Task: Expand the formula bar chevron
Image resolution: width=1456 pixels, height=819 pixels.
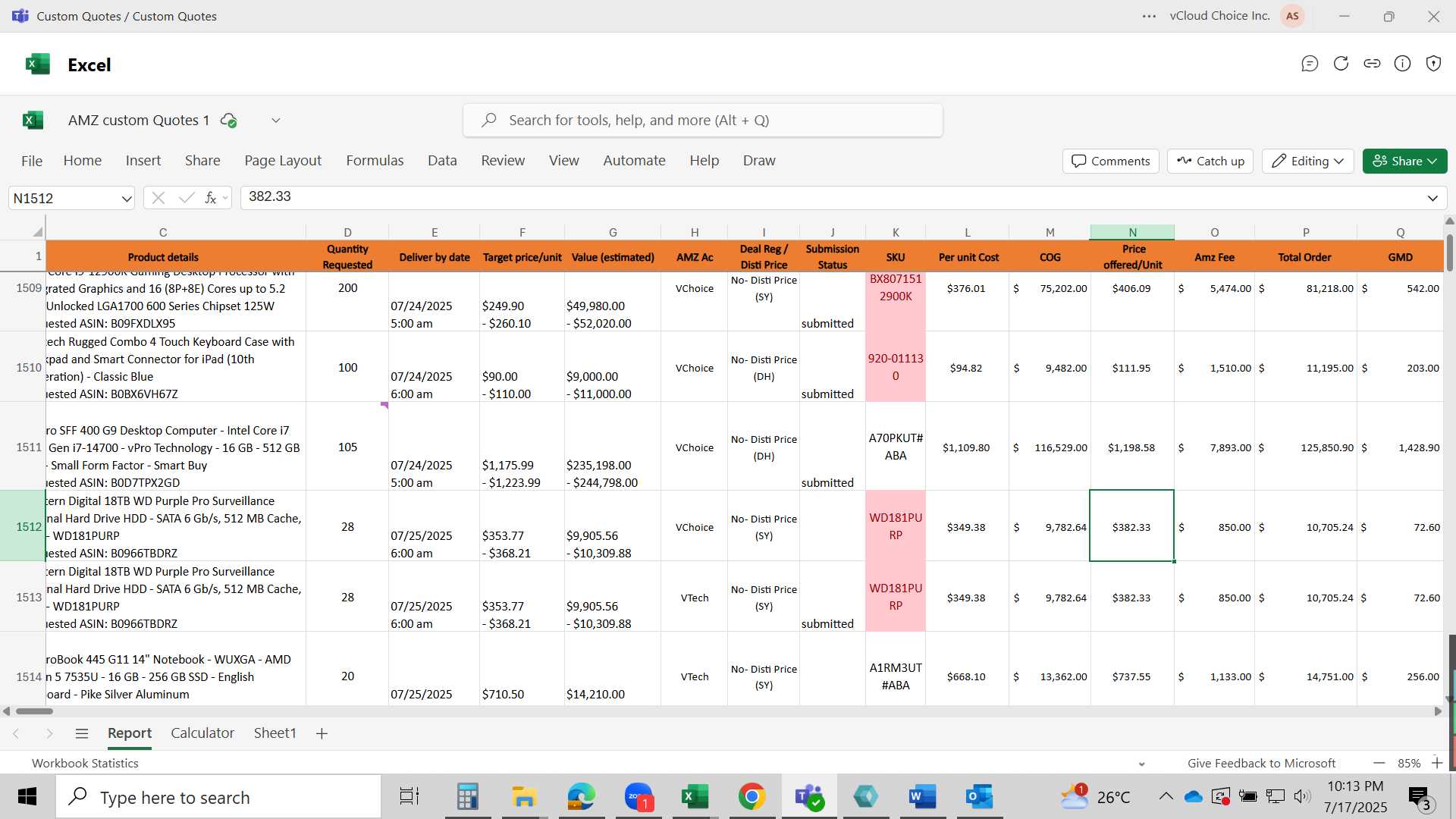Action: [x=1432, y=198]
